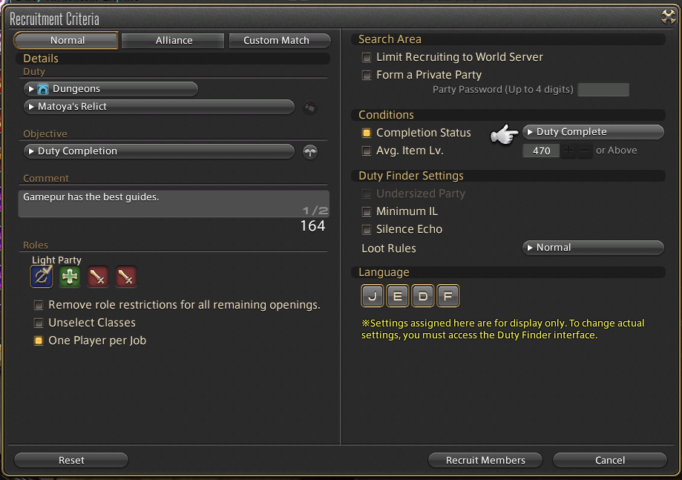Select the tank role icon in Light Party
The width and height of the screenshot is (682, 480).
click(x=41, y=277)
